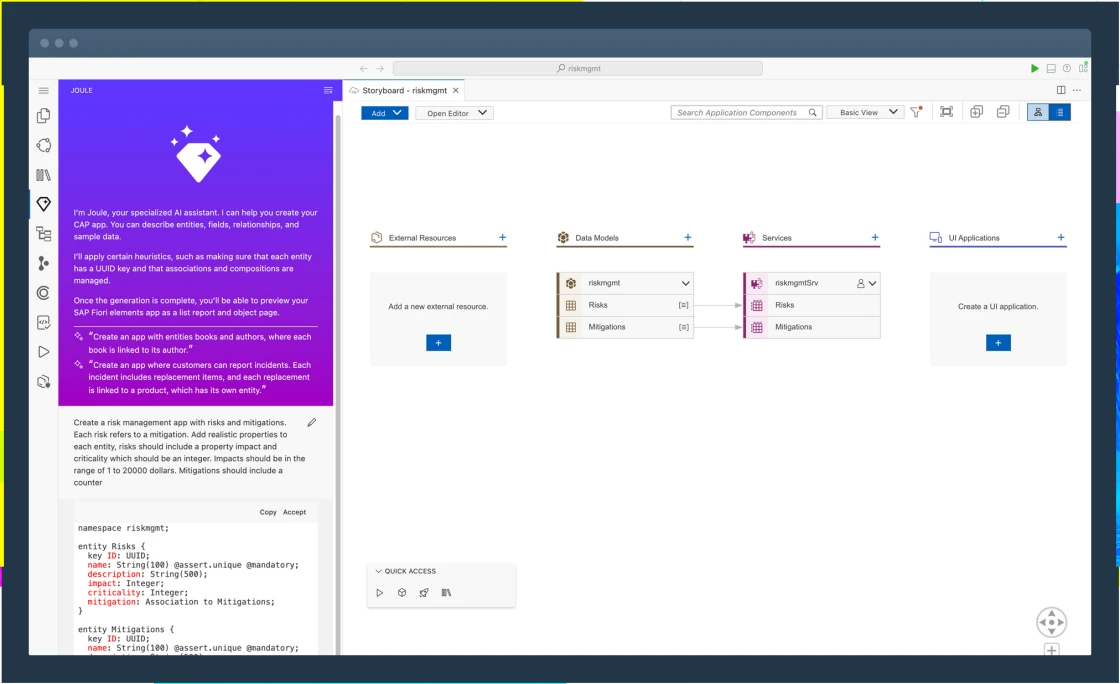The image size is (1120, 684).
Task: Switch to graph diagram view toggle
Action: point(1038,112)
